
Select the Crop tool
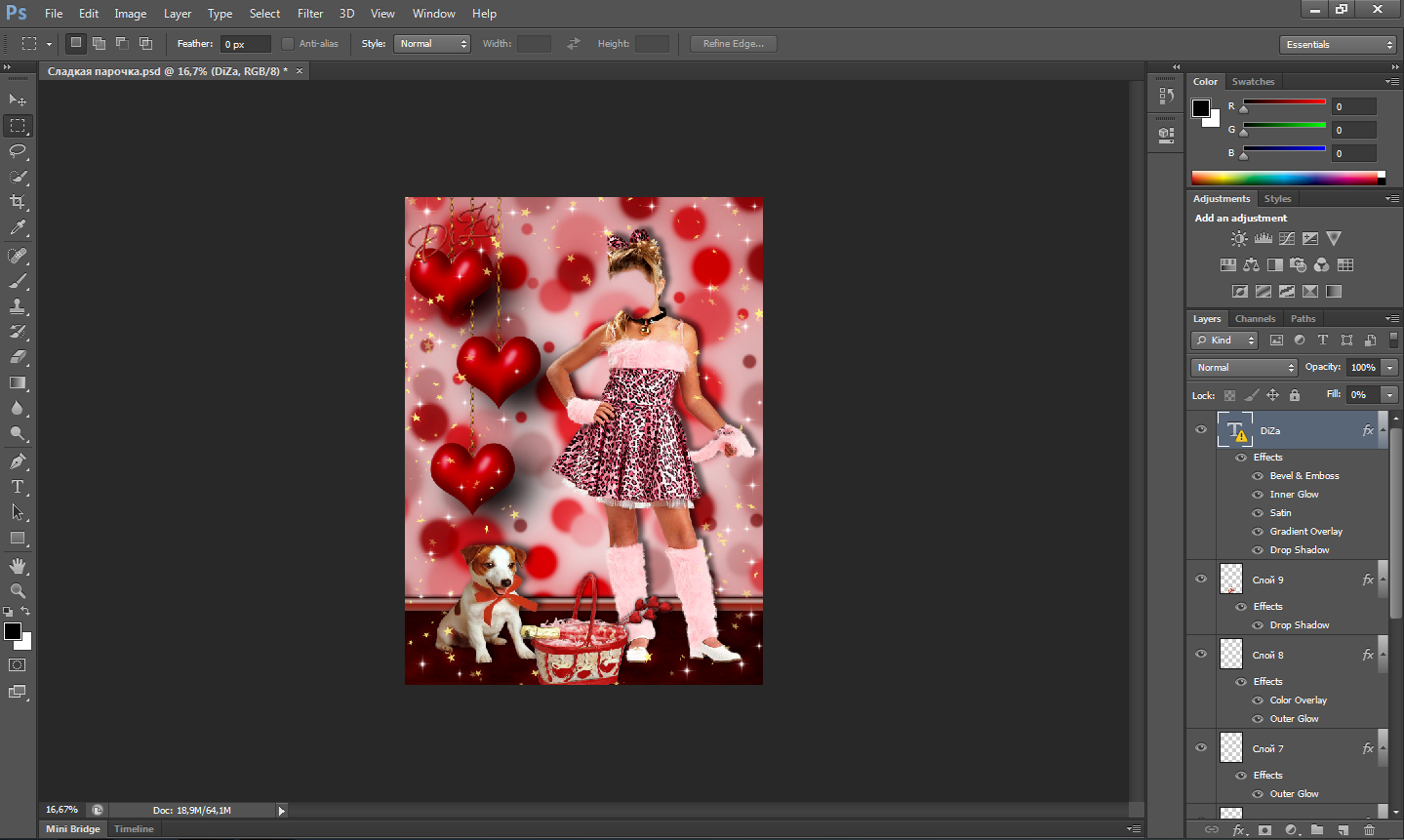[x=18, y=202]
